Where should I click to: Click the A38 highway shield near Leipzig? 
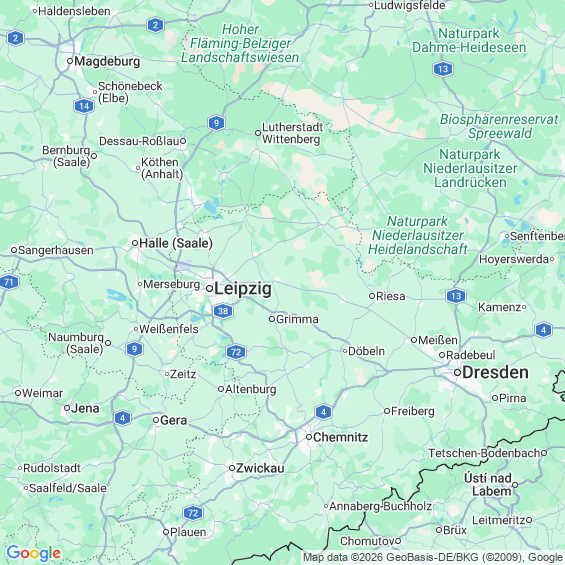pyautogui.click(x=223, y=311)
